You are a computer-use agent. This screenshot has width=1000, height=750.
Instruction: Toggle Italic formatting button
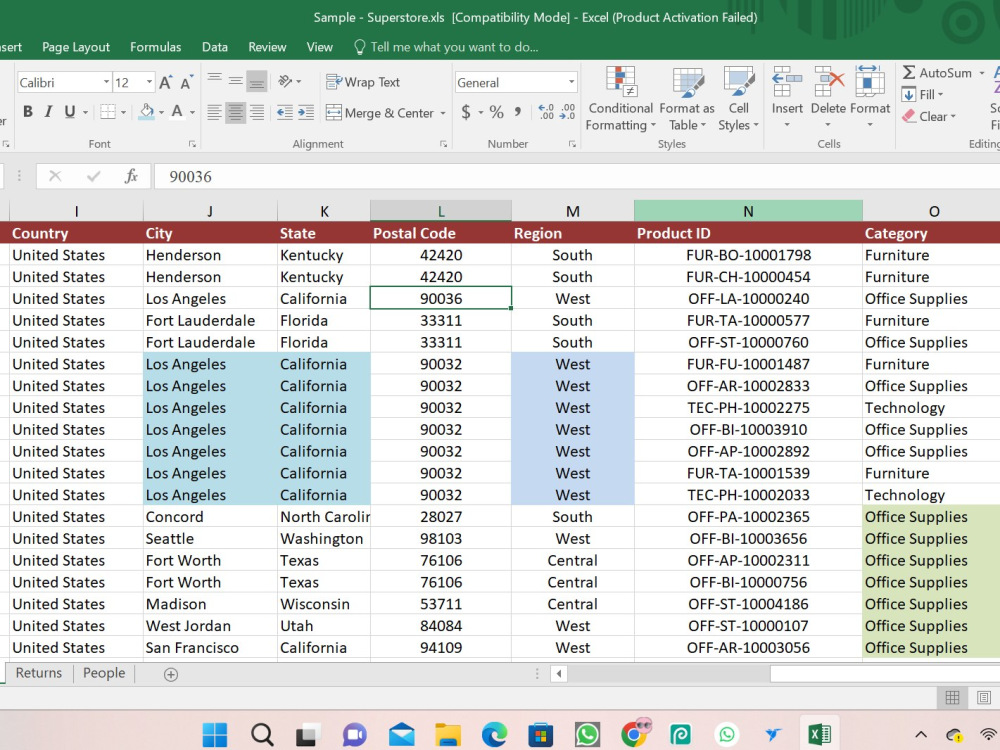click(48, 112)
